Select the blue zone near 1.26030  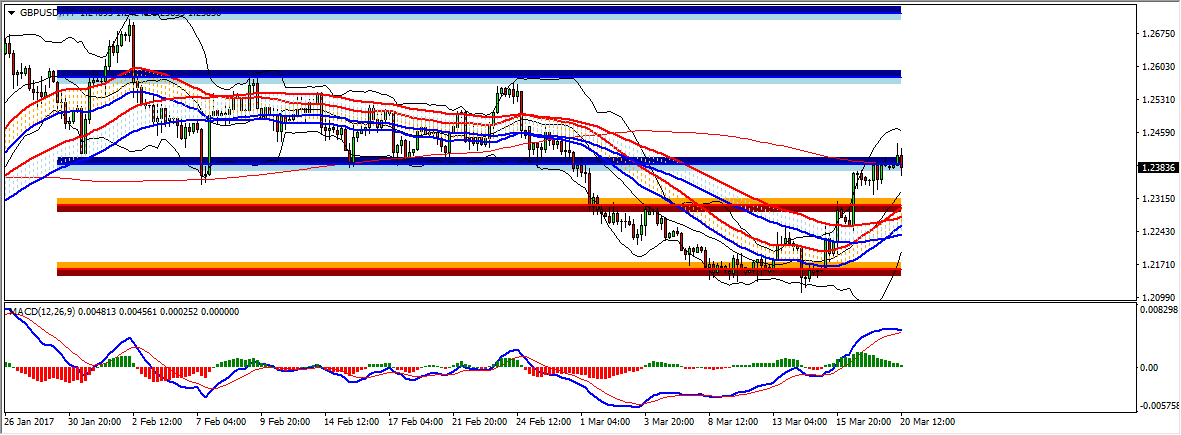(480, 76)
